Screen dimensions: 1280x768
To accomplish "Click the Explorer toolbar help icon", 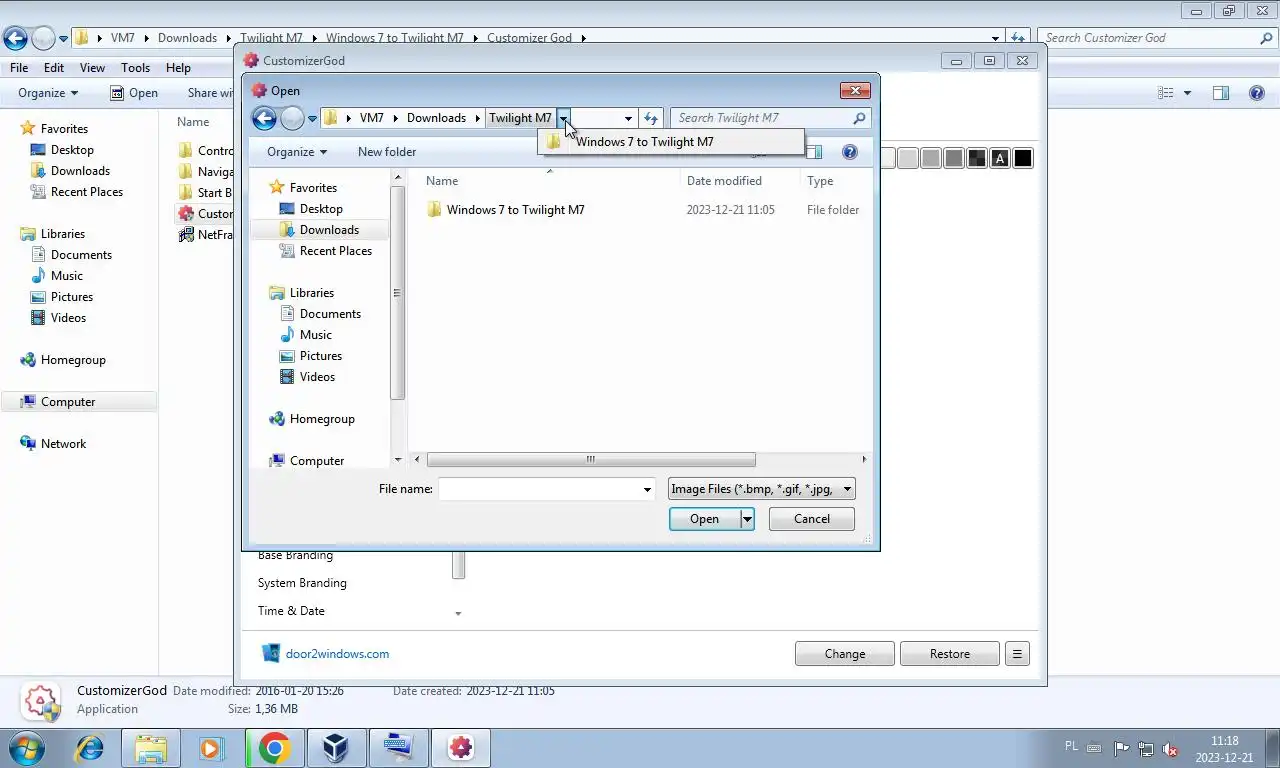I will pyautogui.click(x=1257, y=93).
